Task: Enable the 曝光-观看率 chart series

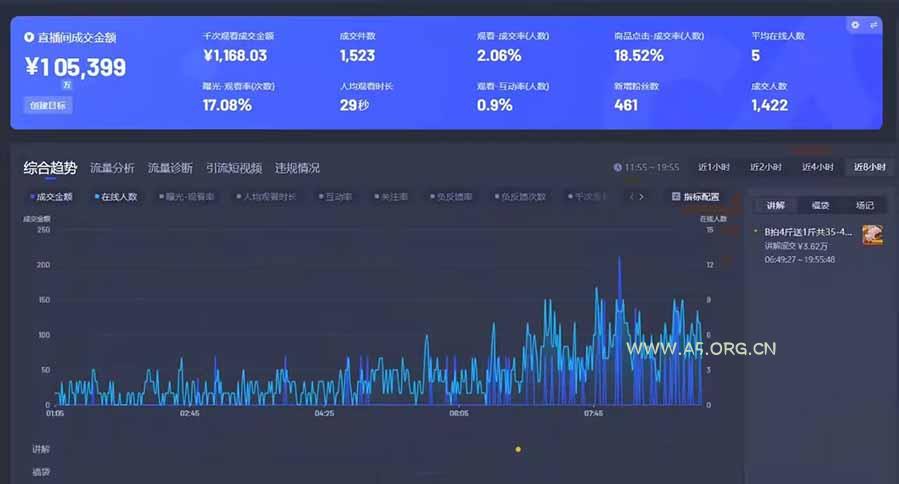Action: pyautogui.click(x=186, y=197)
